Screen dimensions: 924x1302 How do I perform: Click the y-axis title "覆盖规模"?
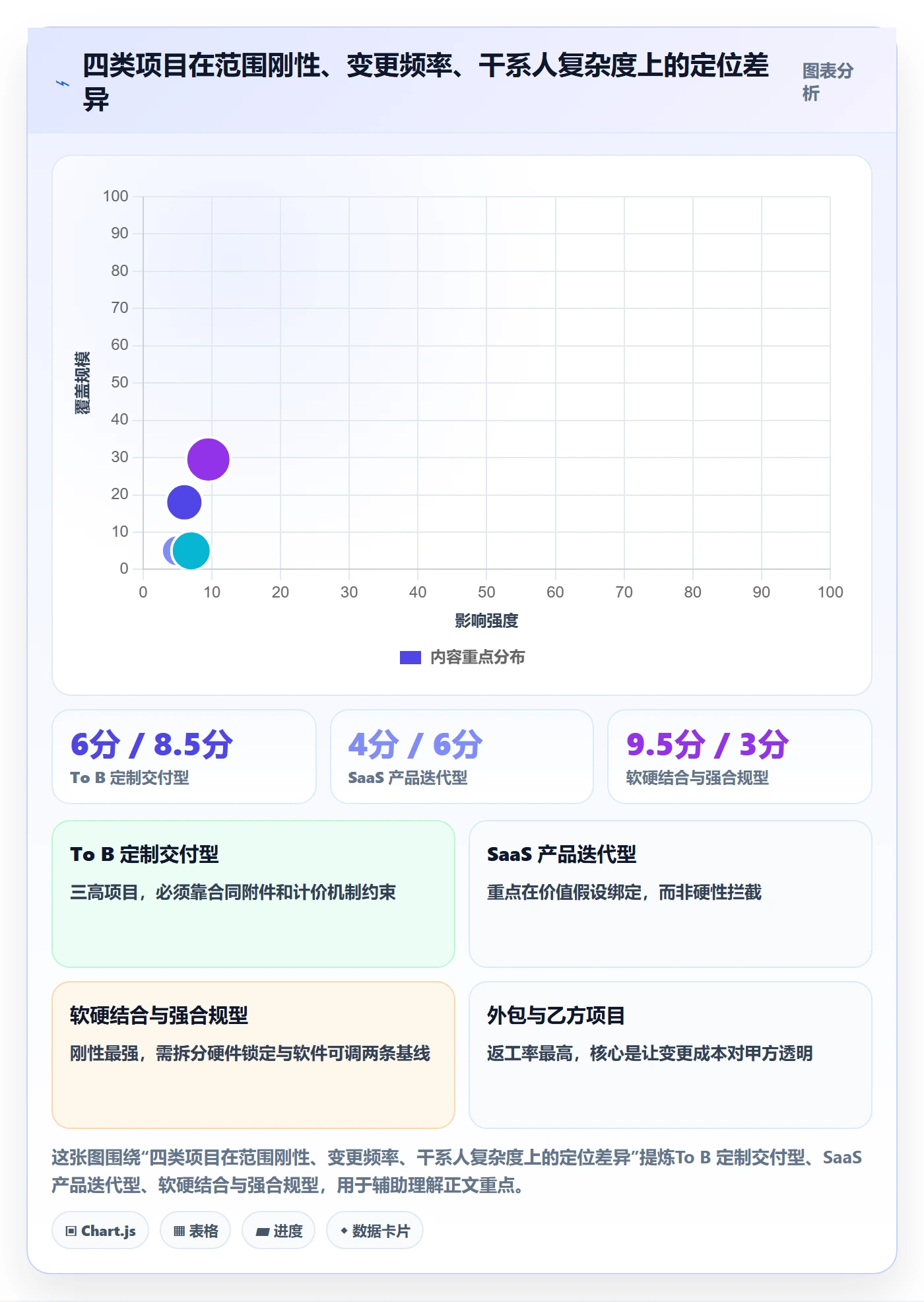pos(82,383)
